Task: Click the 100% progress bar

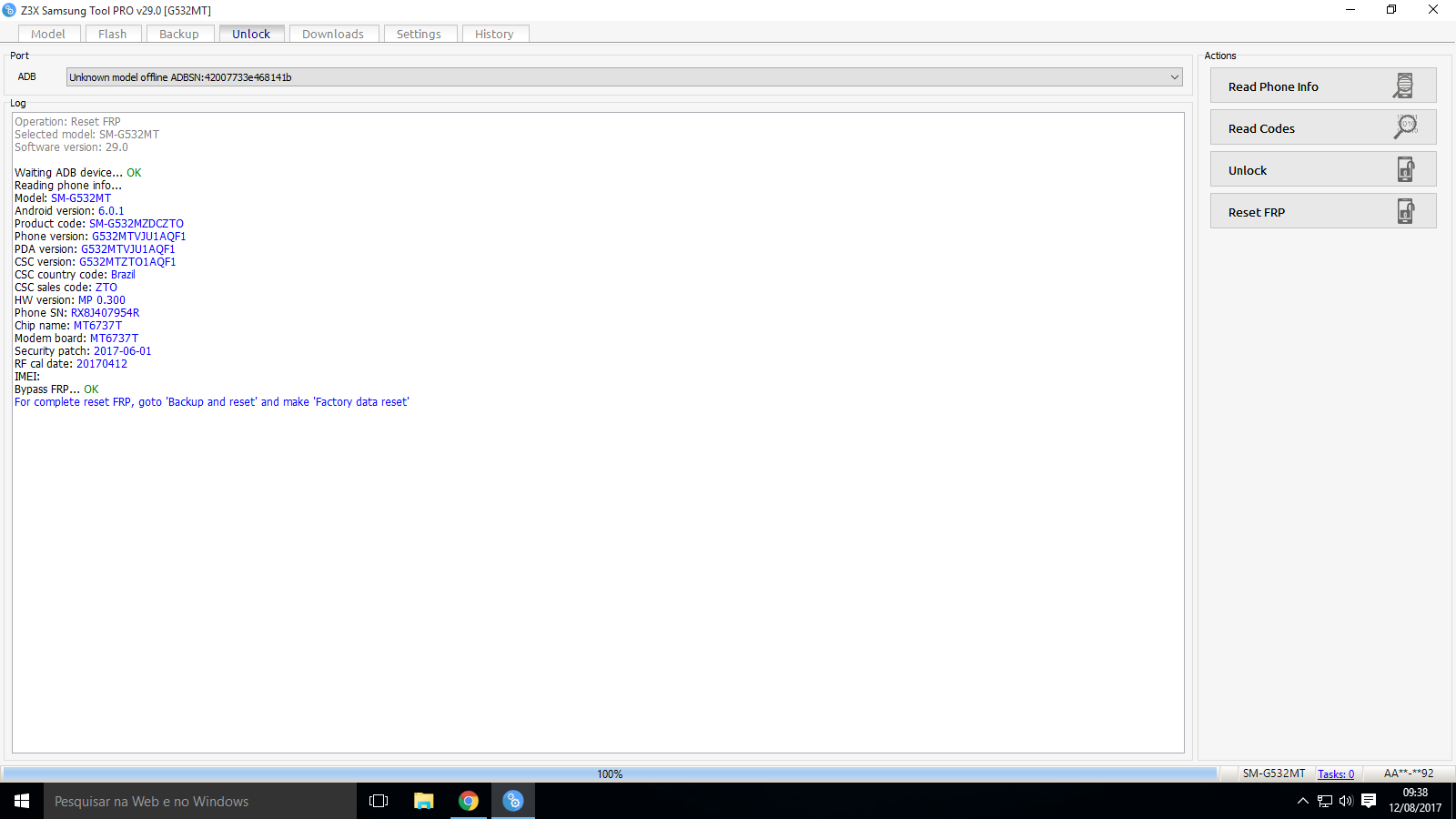Action: click(x=610, y=773)
